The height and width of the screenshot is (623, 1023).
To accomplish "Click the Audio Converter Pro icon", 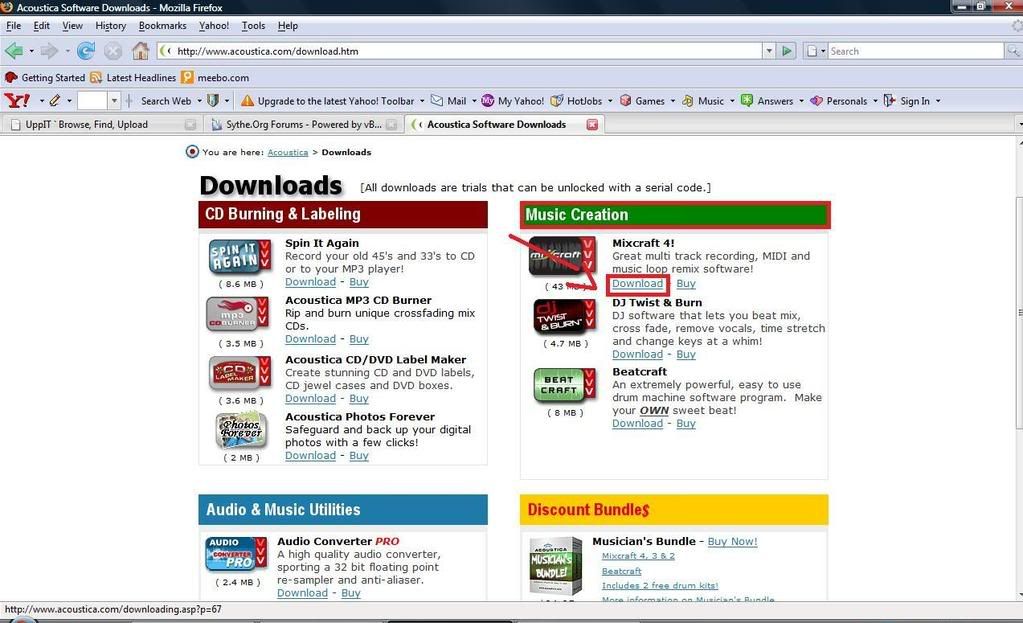I will tap(236, 554).
